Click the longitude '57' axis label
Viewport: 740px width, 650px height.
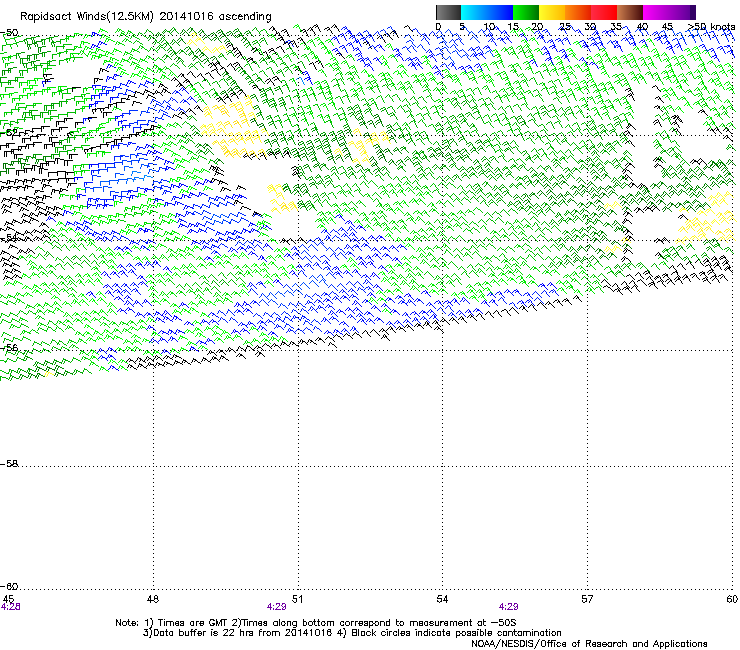[587, 599]
